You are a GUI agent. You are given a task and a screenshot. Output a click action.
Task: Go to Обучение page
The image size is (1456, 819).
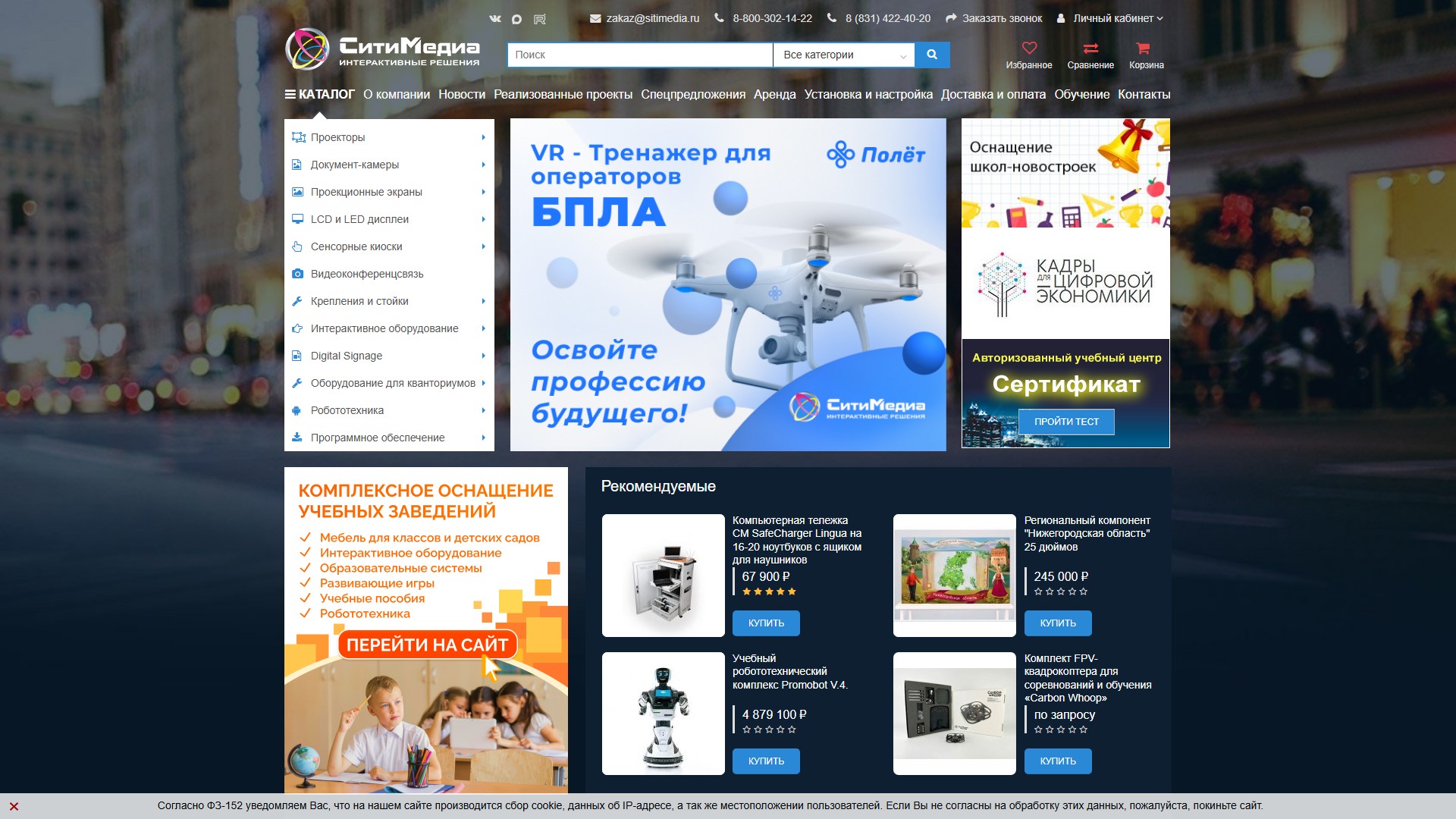(x=1082, y=95)
